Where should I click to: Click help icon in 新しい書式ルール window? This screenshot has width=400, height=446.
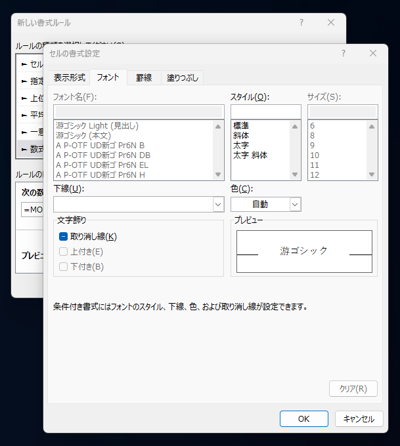[301, 23]
